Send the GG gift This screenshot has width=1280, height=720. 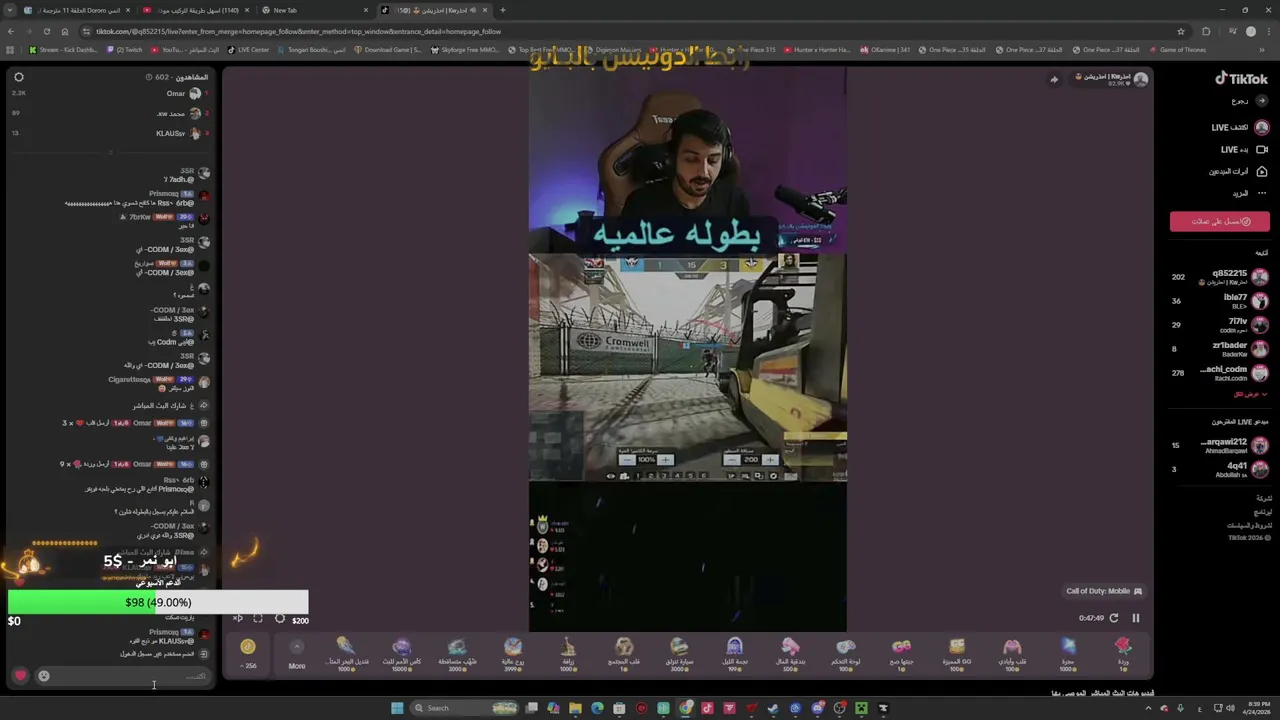coord(957,654)
